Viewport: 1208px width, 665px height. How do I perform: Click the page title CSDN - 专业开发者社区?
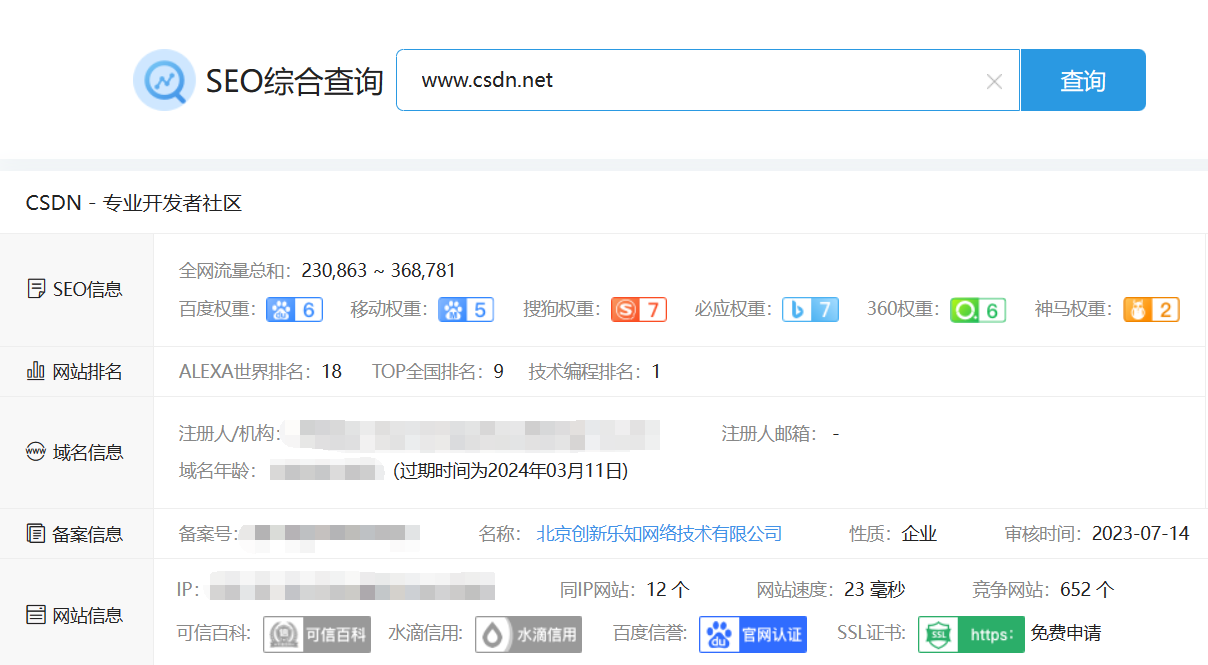[134, 204]
